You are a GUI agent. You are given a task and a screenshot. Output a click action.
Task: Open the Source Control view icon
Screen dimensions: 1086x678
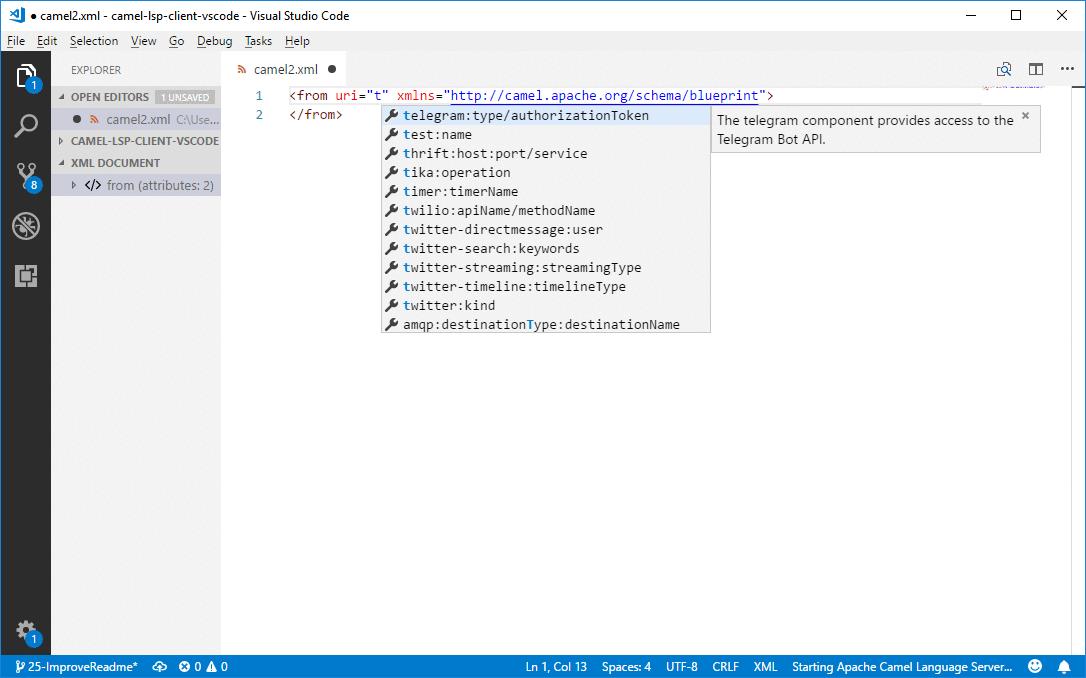(x=26, y=176)
